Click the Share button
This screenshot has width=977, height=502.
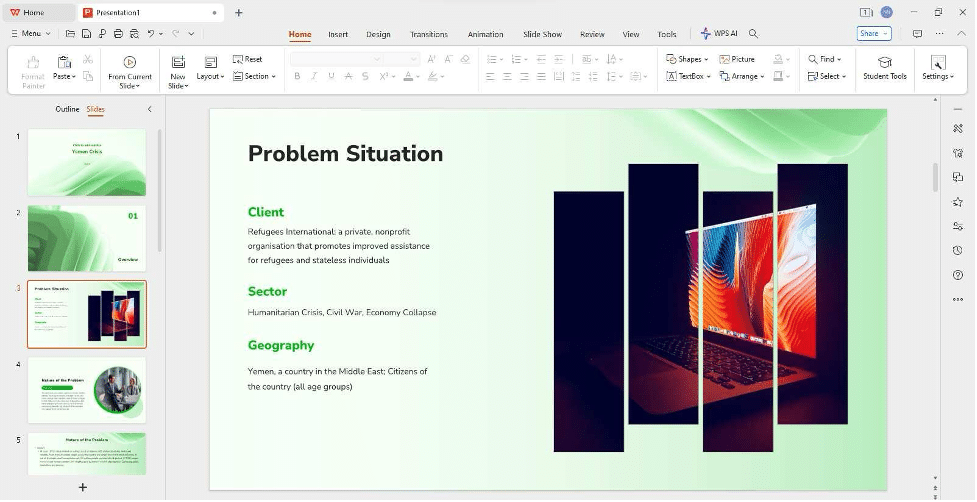(x=874, y=34)
